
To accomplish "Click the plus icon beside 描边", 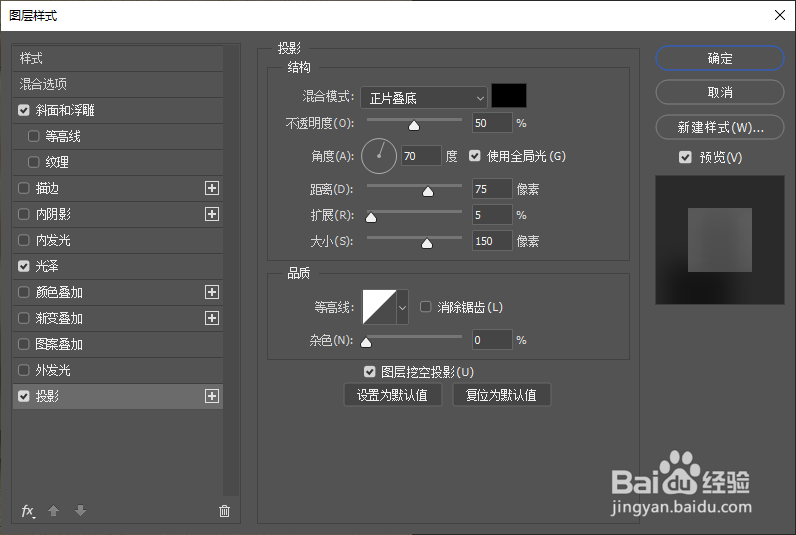I will point(212,188).
